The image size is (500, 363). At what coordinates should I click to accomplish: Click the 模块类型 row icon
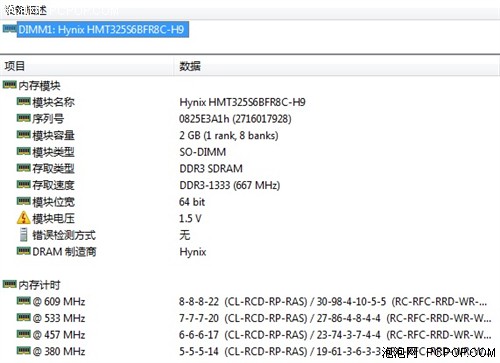tap(24, 151)
